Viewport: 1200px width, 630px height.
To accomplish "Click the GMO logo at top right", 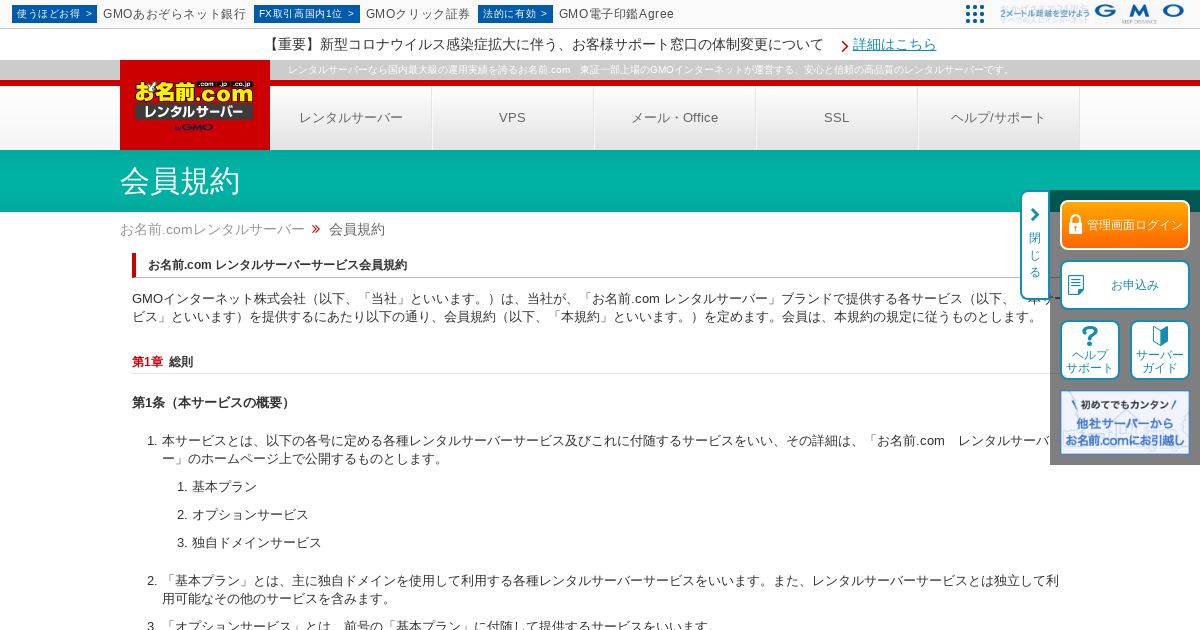I will tap(1139, 12).
